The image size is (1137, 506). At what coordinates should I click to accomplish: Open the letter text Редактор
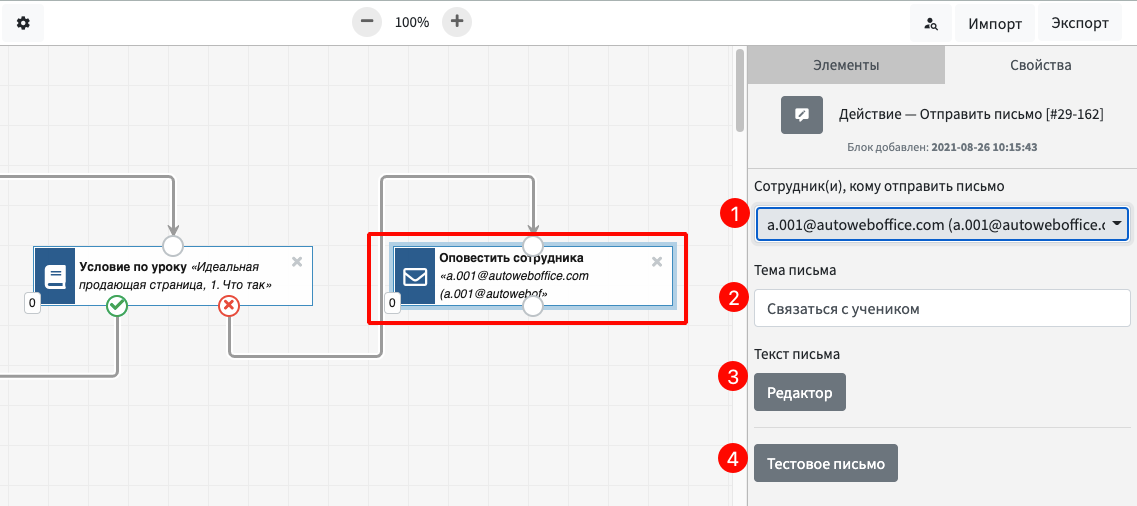pos(799,393)
